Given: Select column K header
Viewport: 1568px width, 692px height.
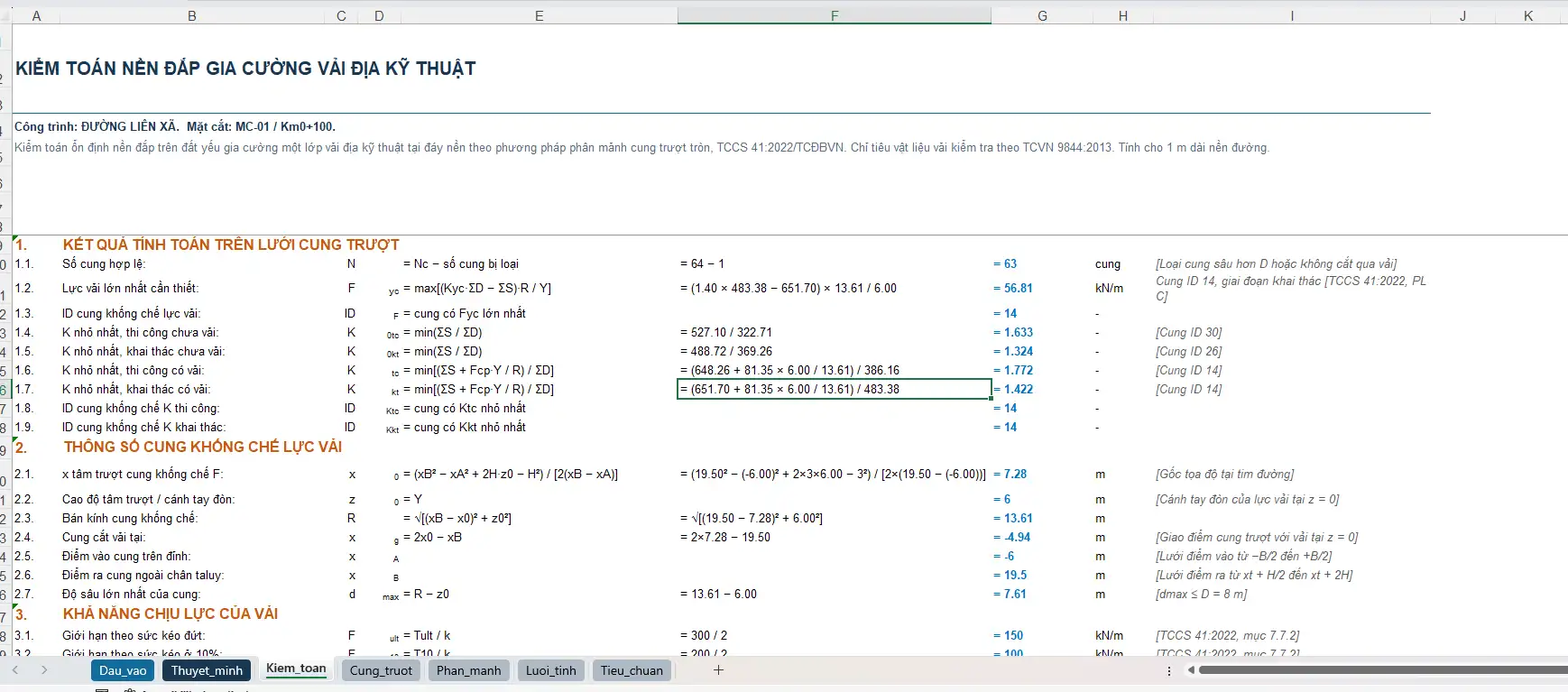Looking at the screenshot, I should pyautogui.click(x=1528, y=15).
